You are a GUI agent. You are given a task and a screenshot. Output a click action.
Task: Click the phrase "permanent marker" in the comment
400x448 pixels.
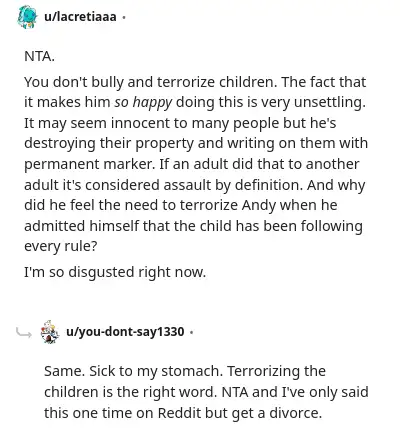(89, 164)
